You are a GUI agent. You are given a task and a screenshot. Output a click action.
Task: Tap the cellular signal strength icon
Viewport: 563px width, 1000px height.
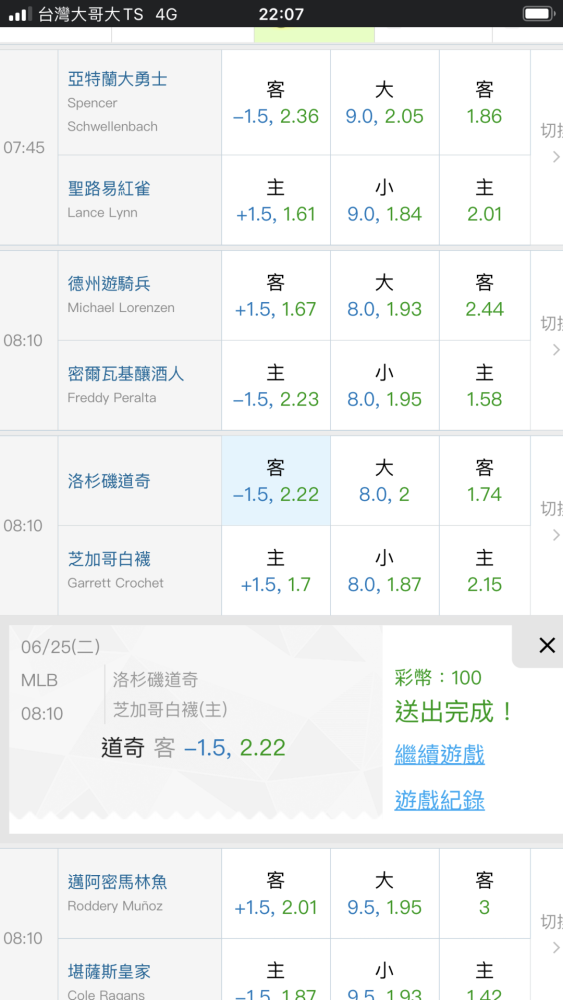tap(20, 14)
